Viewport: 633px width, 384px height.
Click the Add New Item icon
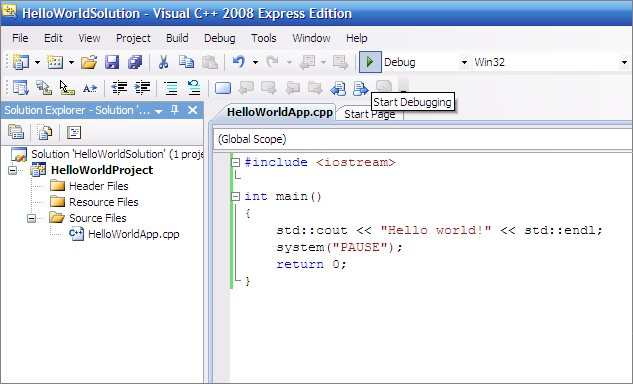pos(55,62)
